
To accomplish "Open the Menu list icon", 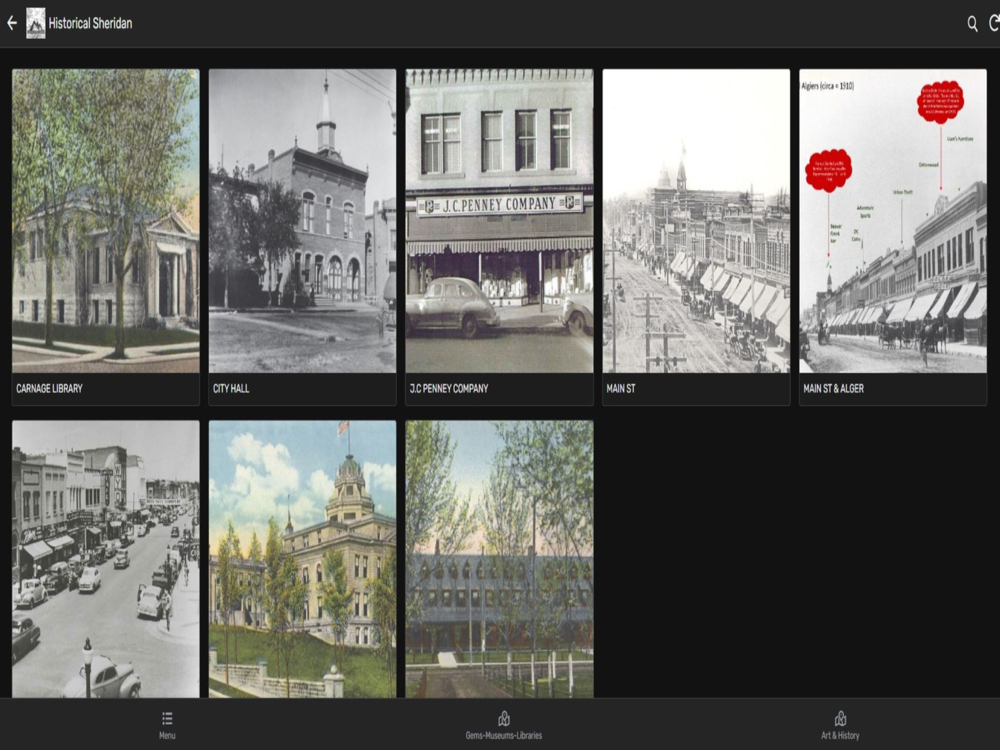I will tap(167, 718).
